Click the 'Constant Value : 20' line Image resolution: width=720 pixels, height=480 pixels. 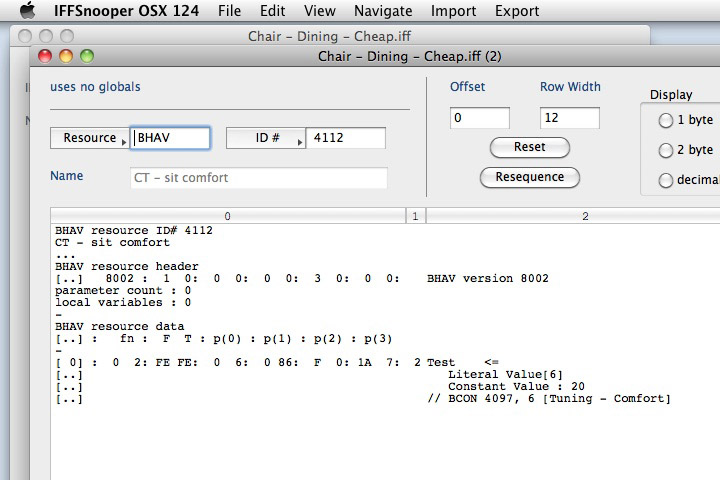coord(517,386)
